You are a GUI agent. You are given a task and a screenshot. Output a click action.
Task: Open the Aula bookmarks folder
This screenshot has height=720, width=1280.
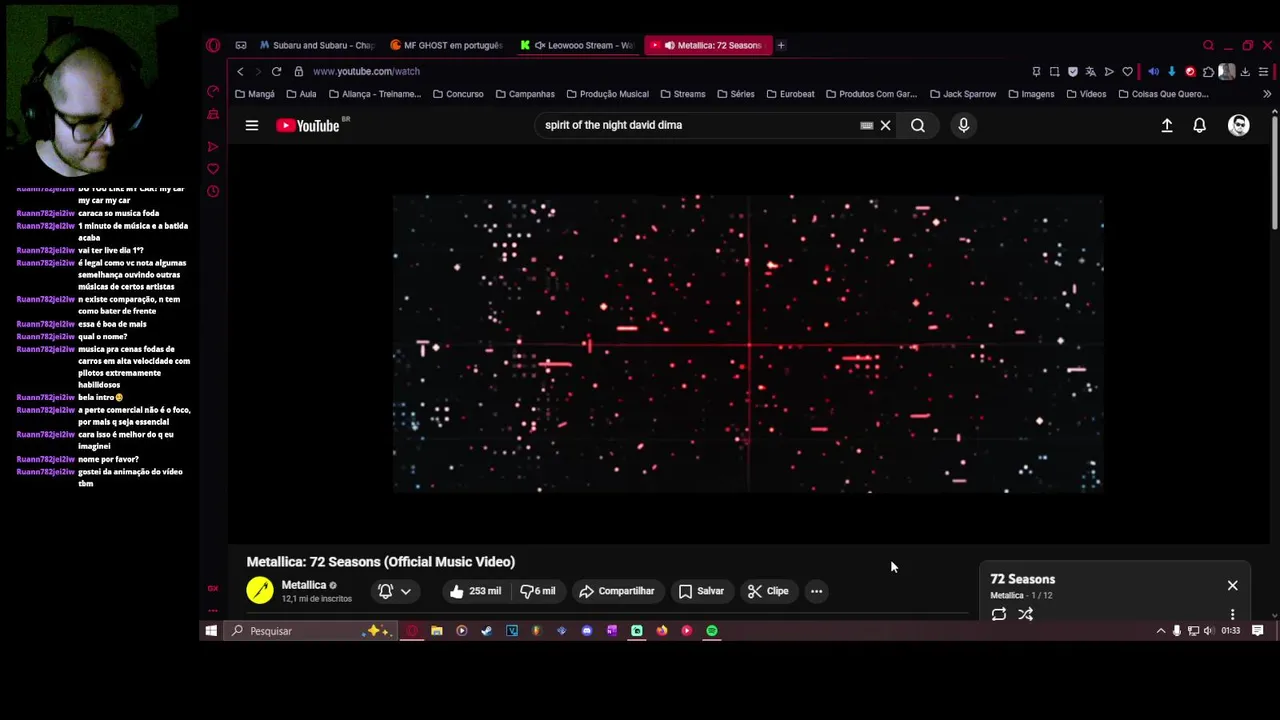coord(301,94)
